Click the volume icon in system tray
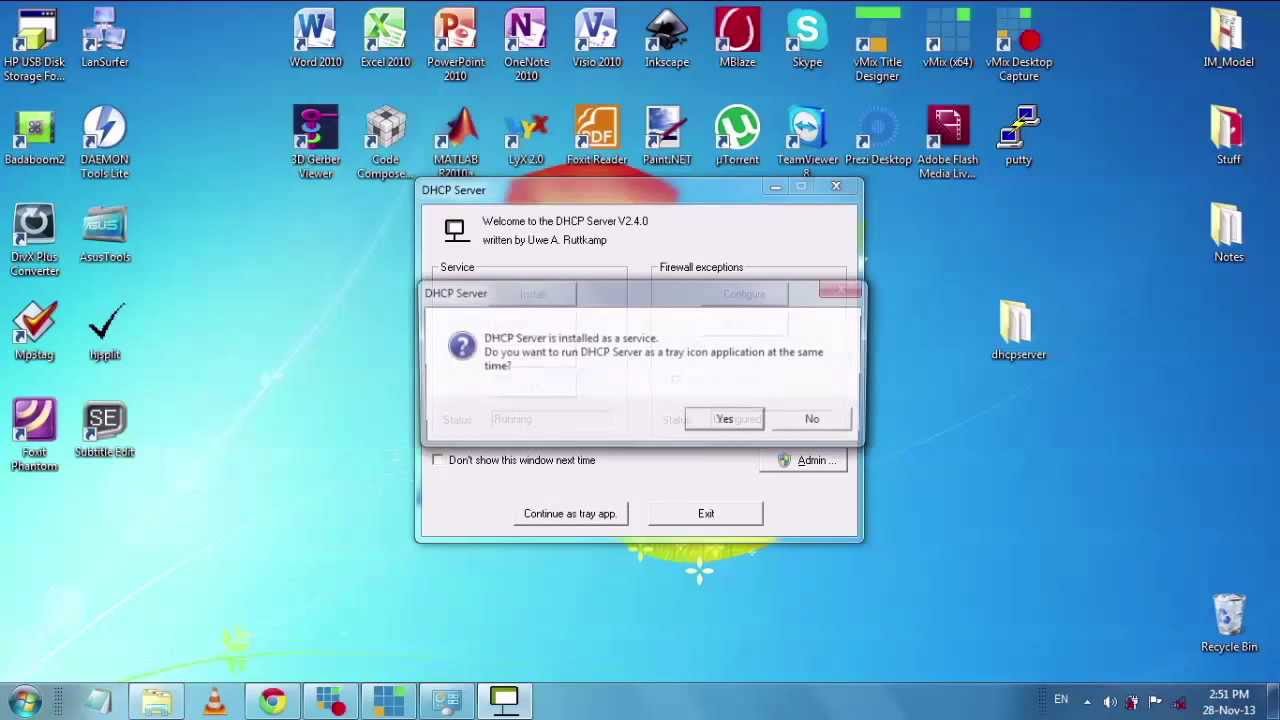Image resolution: width=1280 pixels, height=720 pixels. pyautogui.click(x=1109, y=702)
